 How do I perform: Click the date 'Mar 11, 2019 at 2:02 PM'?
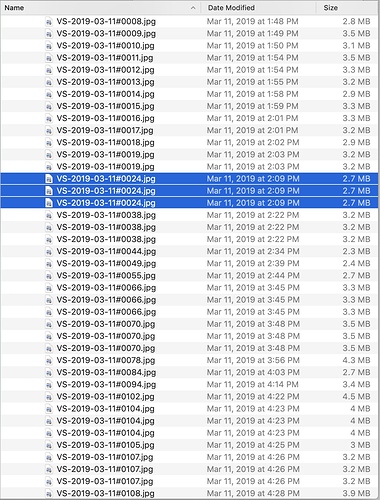253,142
